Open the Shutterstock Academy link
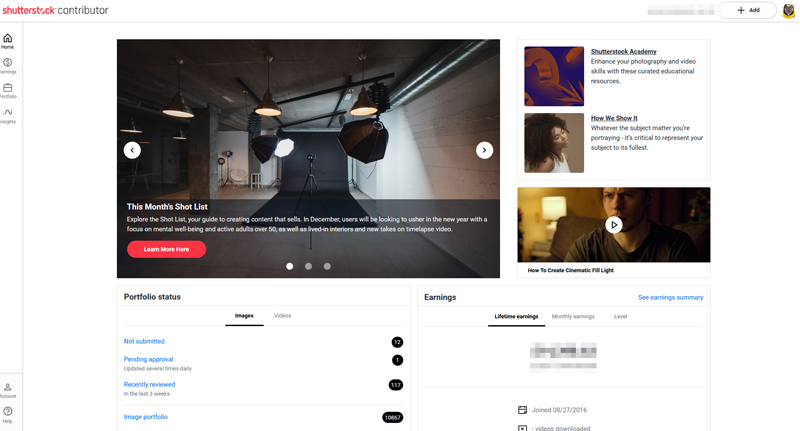Image resolution: width=800 pixels, height=431 pixels. (x=623, y=52)
